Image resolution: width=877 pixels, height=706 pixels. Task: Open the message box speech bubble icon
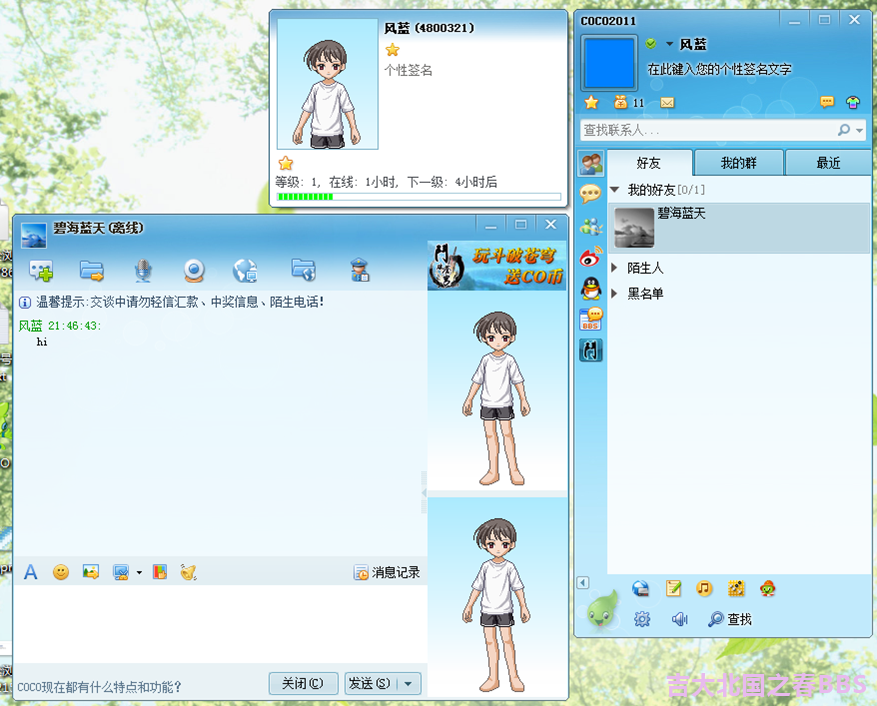[827, 102]
